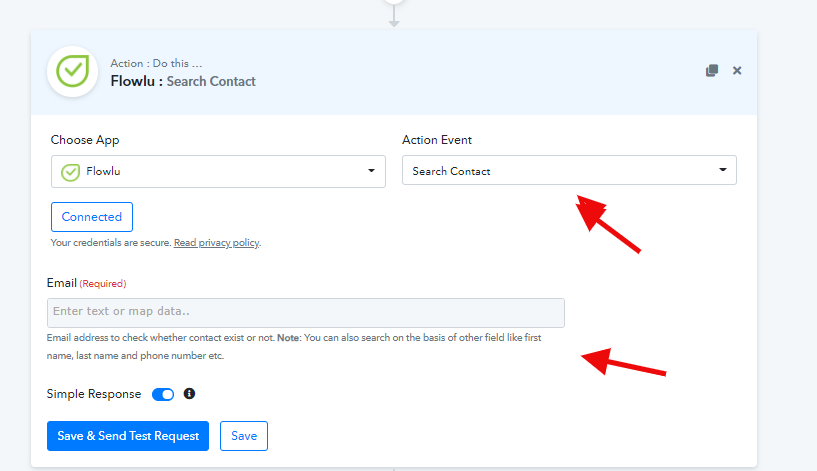
Task: Click the arrow caret on Search Contact dropdown
Action: pos(723,171)
